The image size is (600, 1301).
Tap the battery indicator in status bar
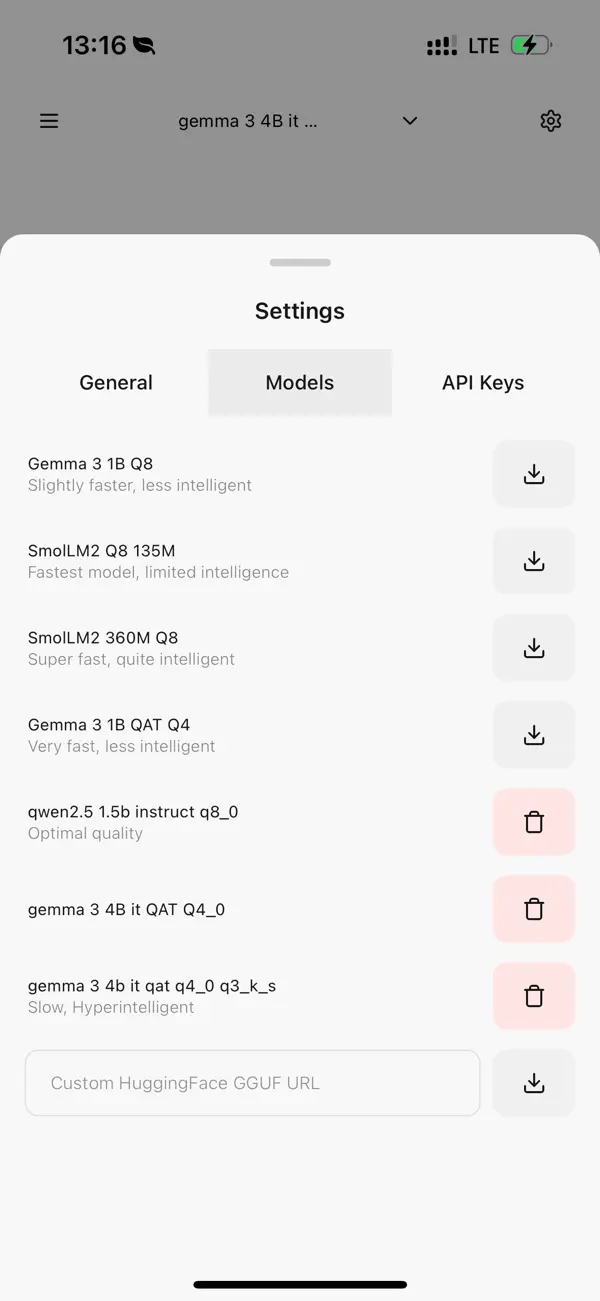point(531,45)
